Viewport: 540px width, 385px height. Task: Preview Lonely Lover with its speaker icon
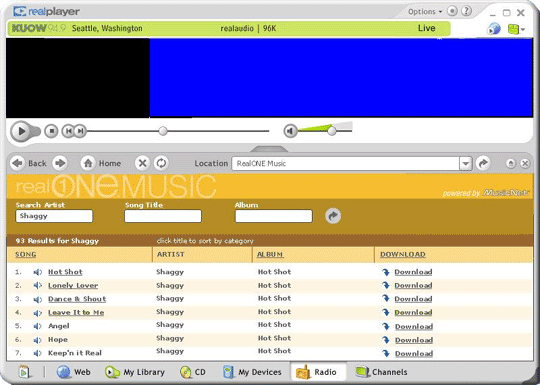pos(38,286)
